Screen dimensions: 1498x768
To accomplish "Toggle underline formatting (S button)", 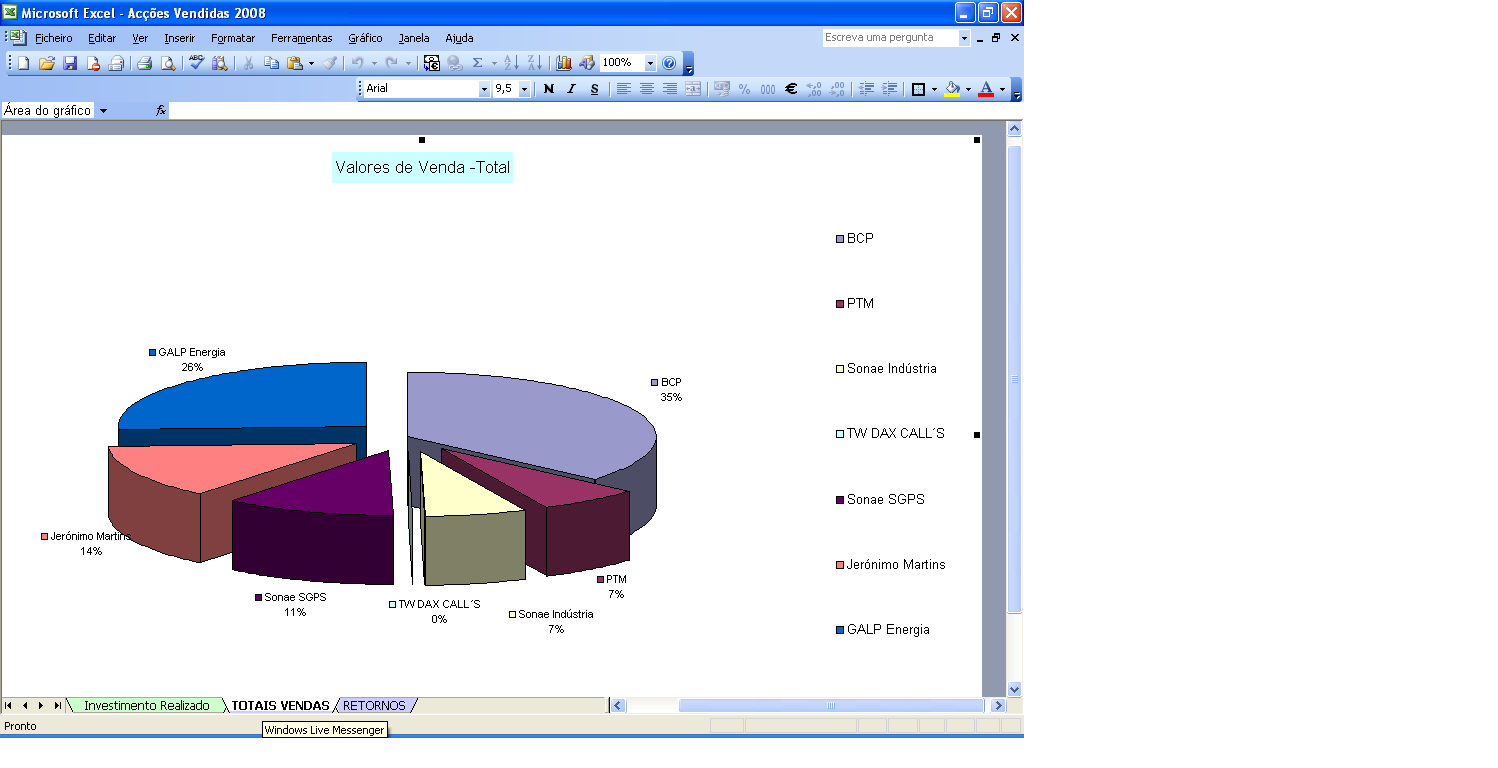I will (594, 89).
